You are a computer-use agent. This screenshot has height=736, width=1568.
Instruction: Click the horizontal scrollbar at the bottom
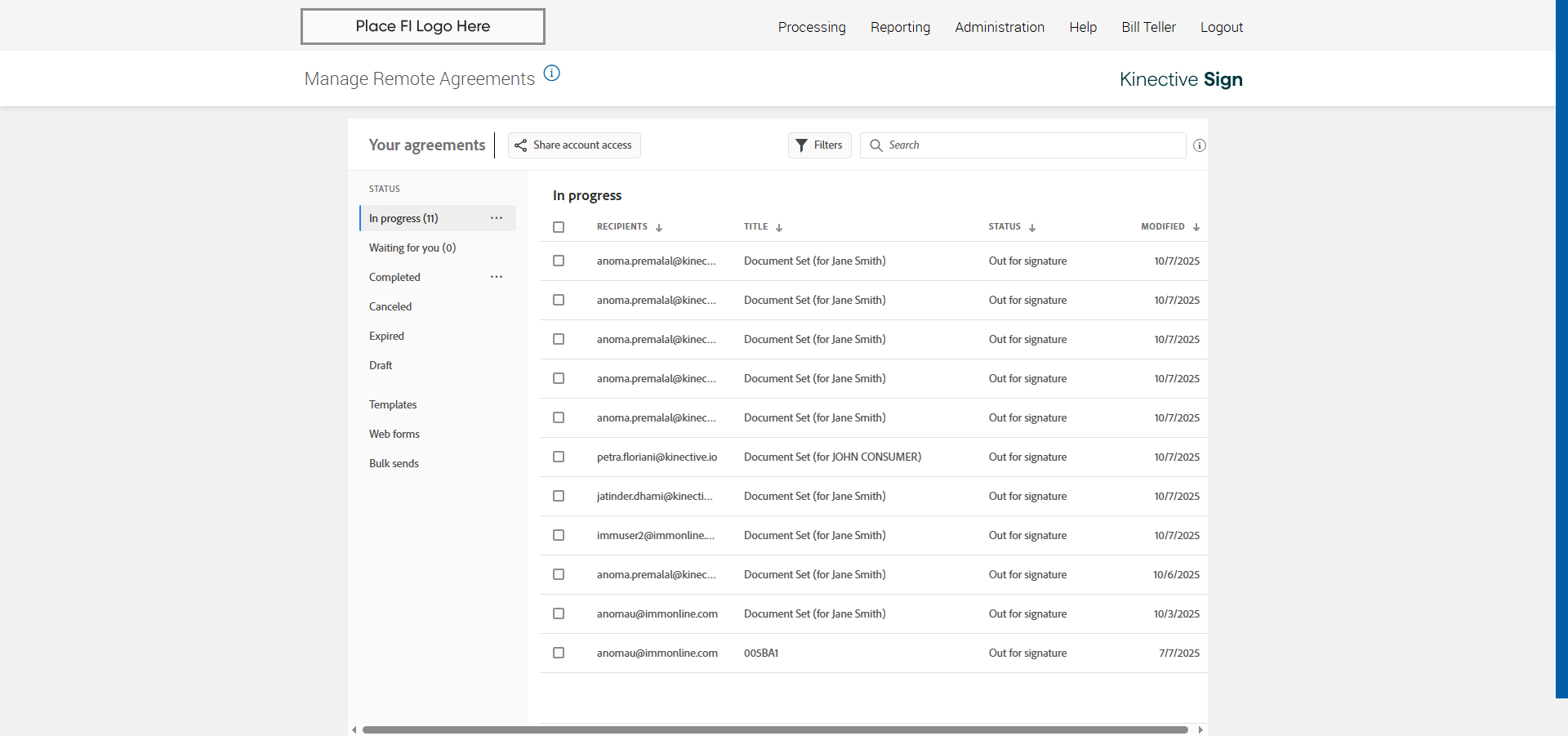pyautogui.click(x=775, y=729)
